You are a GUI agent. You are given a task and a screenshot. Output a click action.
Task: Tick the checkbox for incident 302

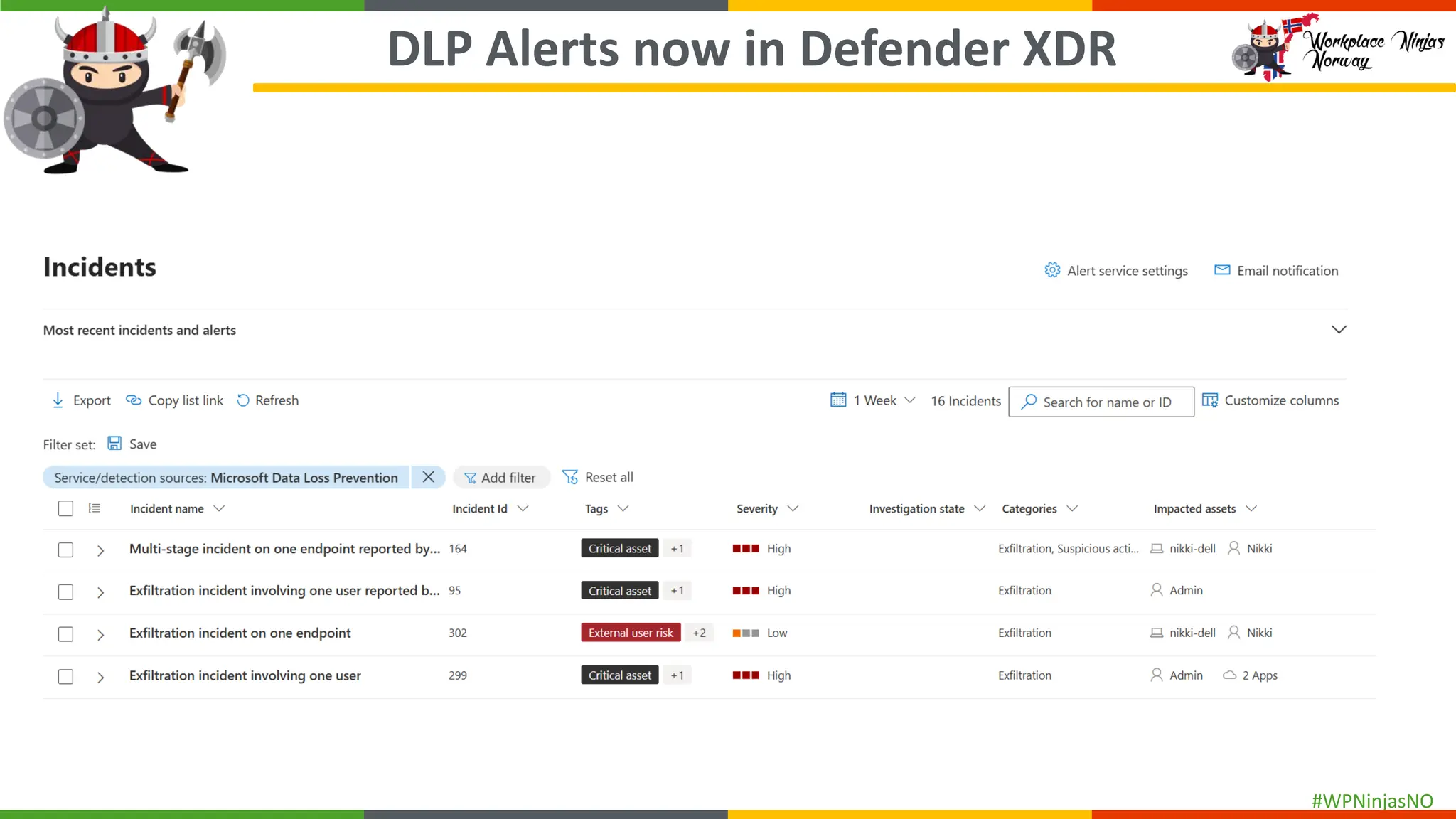tap(65, 634)
